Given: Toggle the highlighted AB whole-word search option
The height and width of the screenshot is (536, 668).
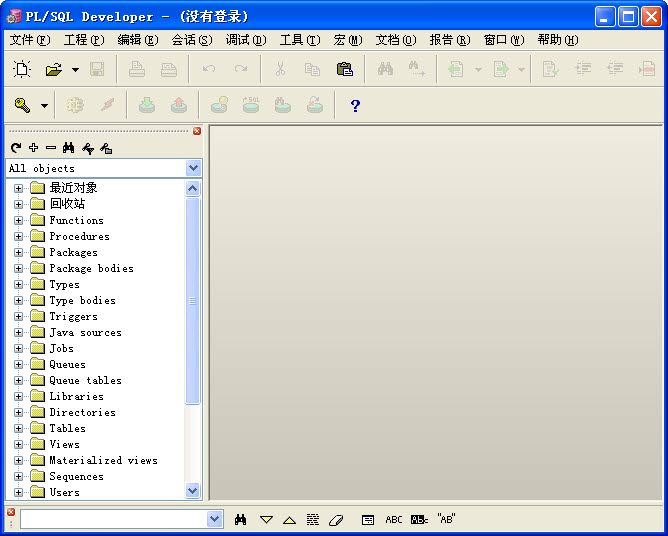Looking at the screenshot, I should pyautogui.click(x=419, y=519).
